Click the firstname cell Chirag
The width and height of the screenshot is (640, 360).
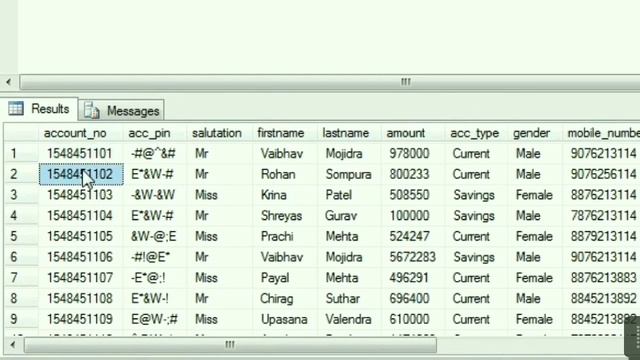tap(285, 298)
